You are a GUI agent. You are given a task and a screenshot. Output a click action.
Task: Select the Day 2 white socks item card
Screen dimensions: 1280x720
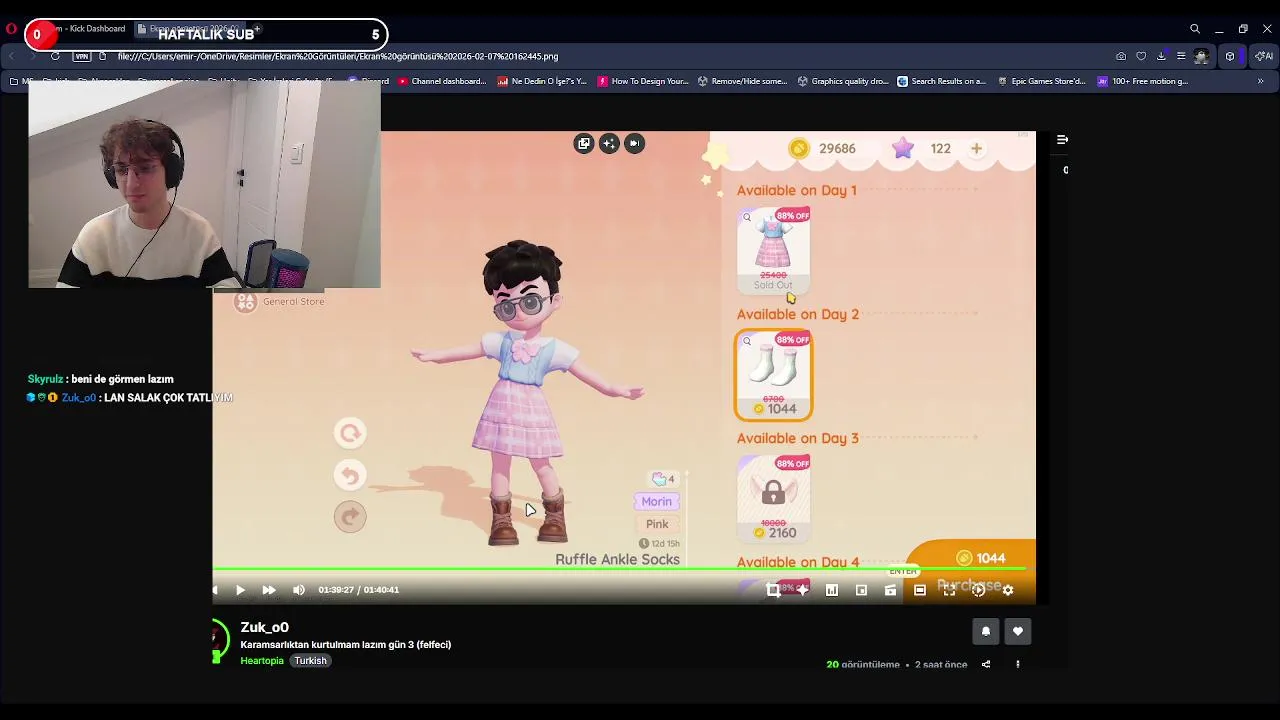click(773, 375)
